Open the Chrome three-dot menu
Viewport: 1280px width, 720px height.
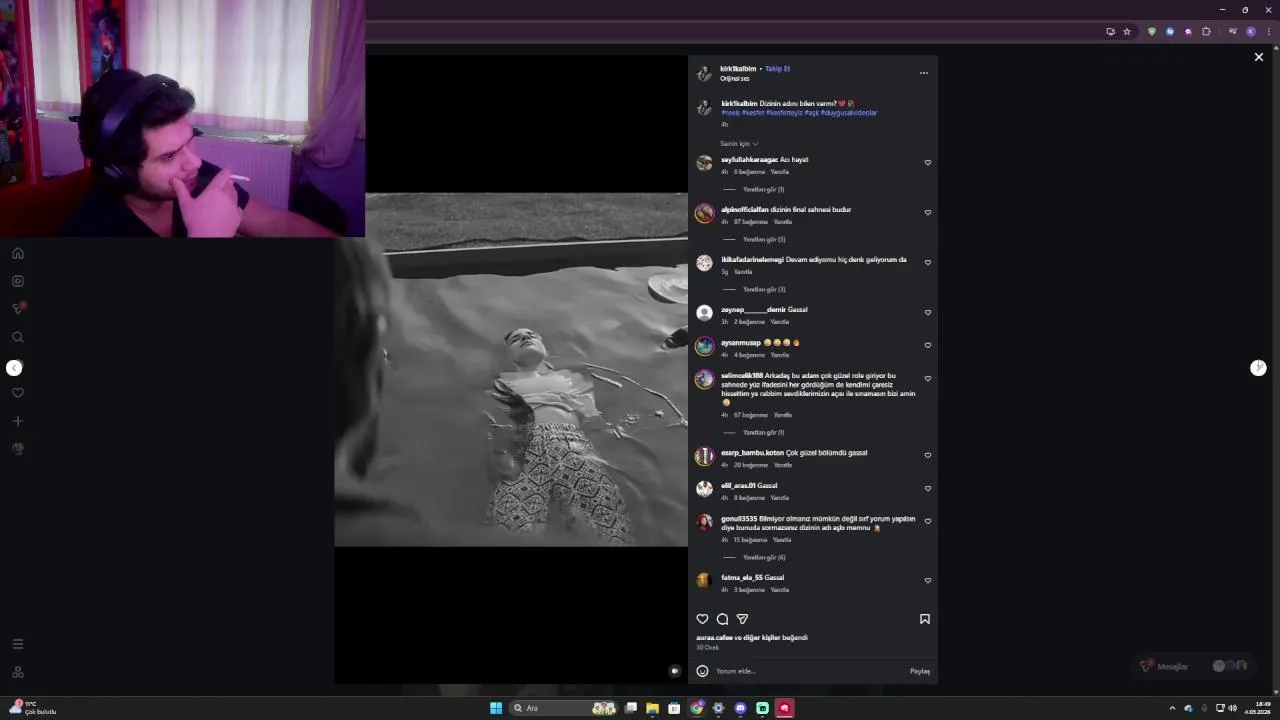click(x=1269, y=31)
